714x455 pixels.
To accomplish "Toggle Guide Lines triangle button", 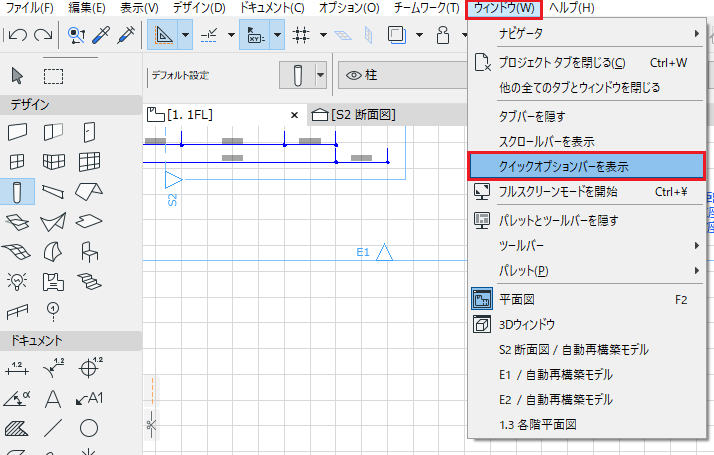I will point(164,35).
